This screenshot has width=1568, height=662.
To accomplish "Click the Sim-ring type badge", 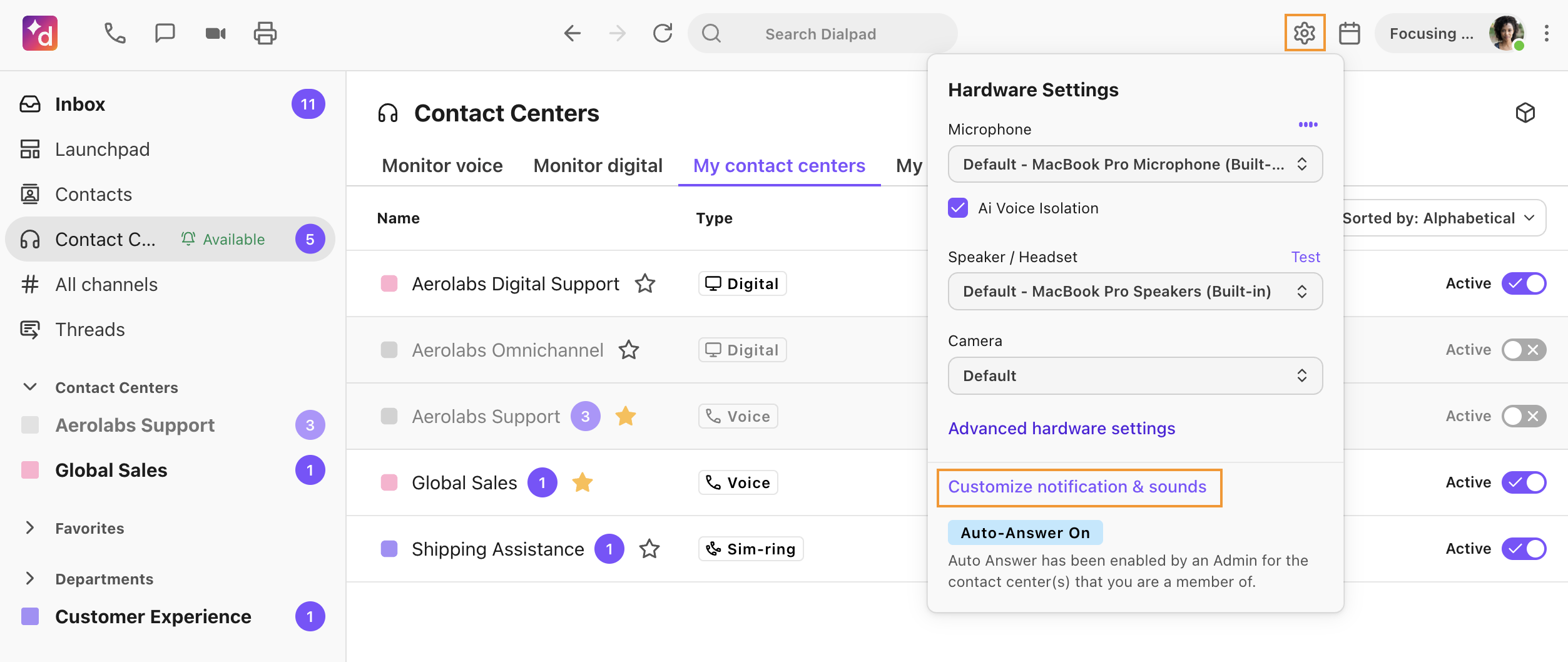I will click(x=751, y=549).
